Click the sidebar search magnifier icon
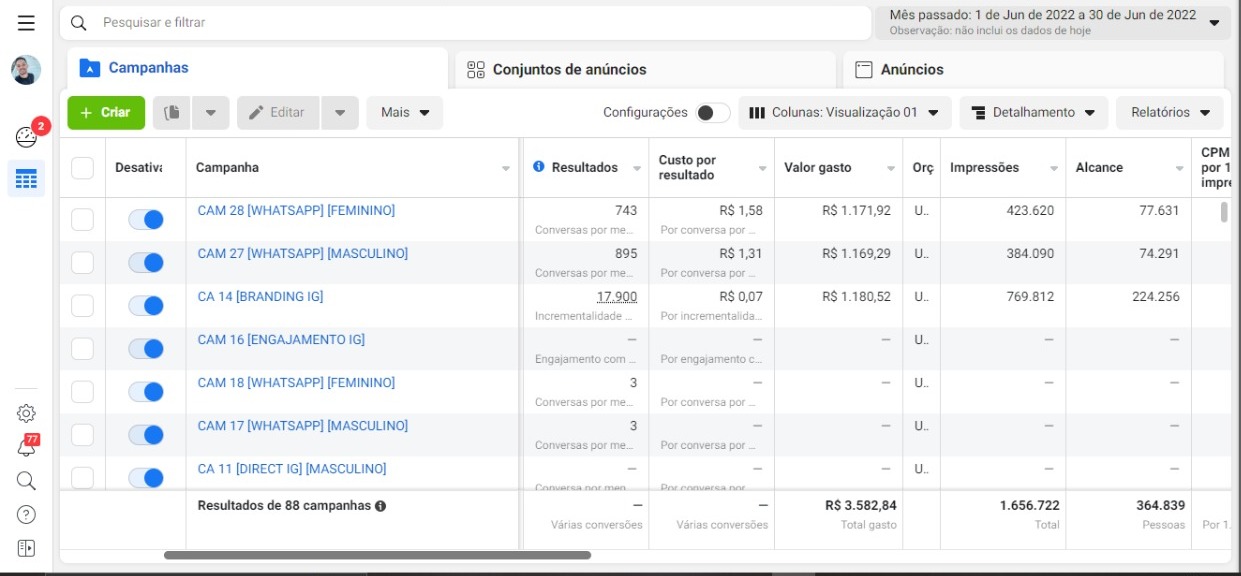The image size is (1241, 576). pos(26,481)
